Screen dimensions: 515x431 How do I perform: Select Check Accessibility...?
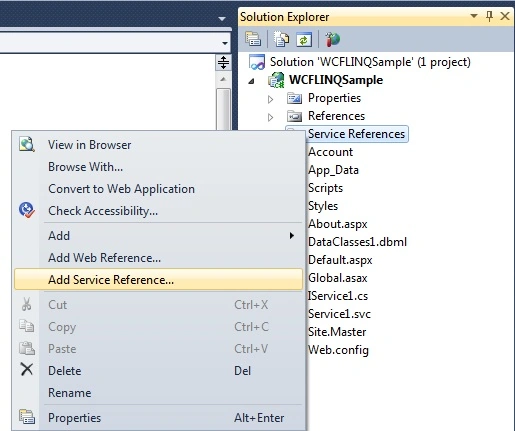point(158,211)
